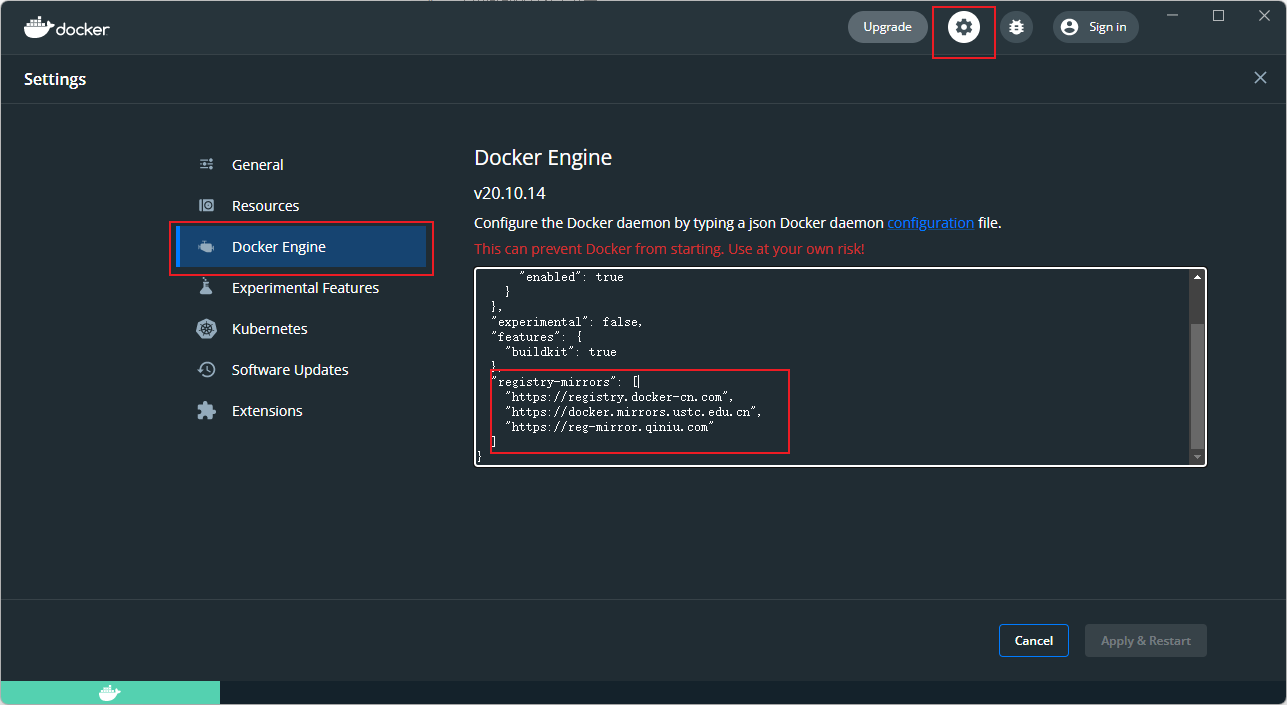Image resolution: width=1287 pixels, height=705 pixels.
Task: Click the Extensions puzzle piece icon
Action: tap(206, 411)
